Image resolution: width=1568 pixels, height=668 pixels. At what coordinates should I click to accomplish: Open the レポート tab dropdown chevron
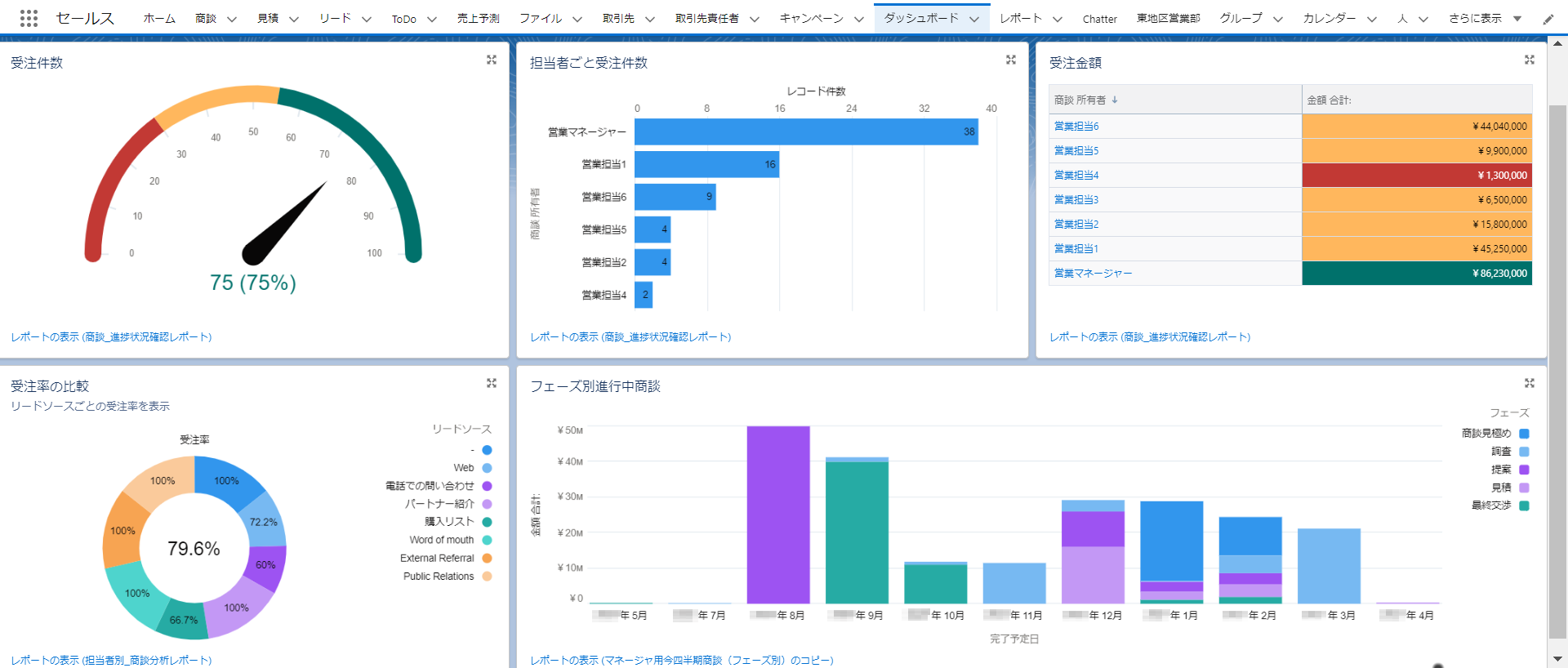(x=1058, y=19)
